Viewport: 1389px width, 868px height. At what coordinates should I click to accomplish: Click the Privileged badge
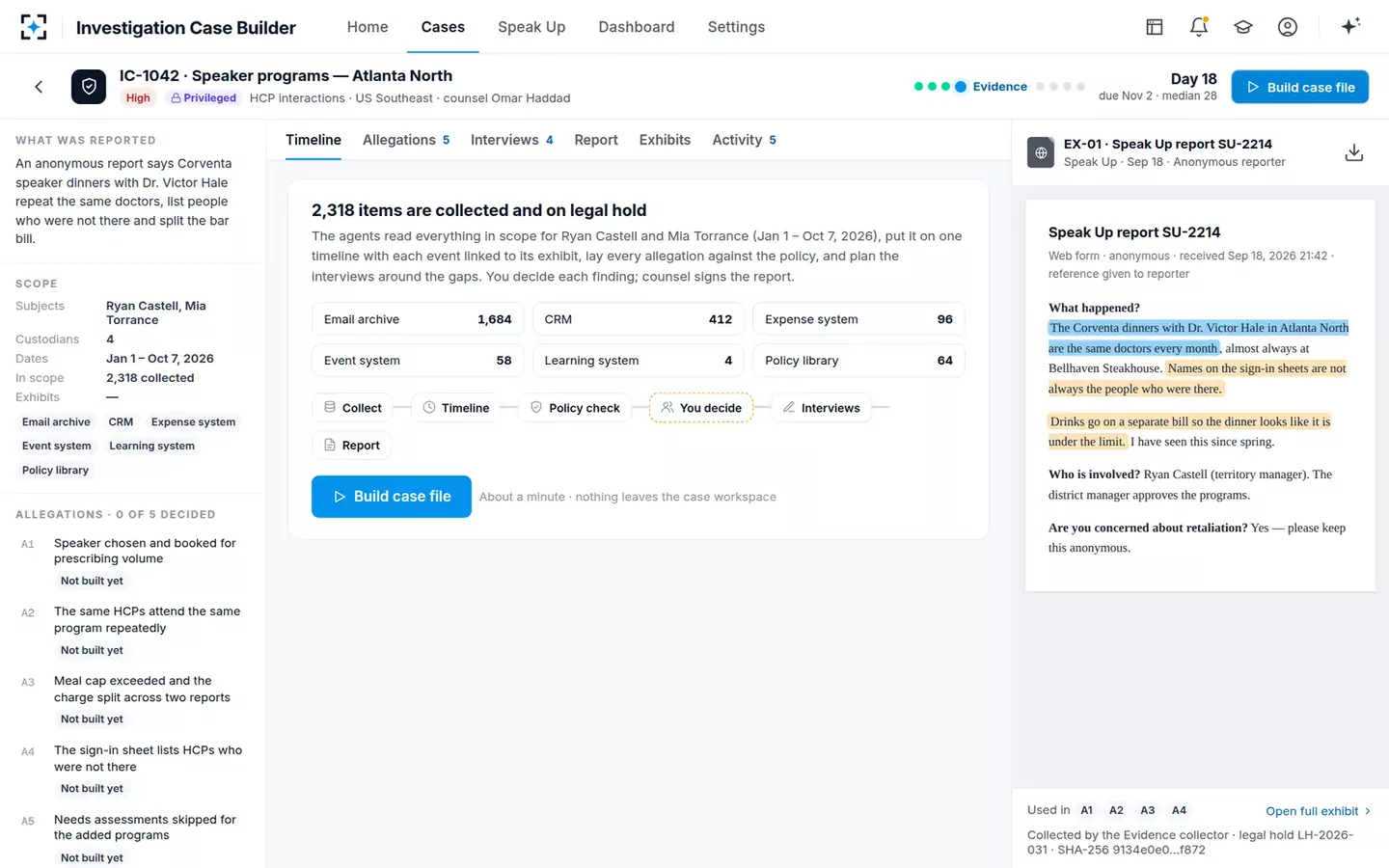click(204, 97)
